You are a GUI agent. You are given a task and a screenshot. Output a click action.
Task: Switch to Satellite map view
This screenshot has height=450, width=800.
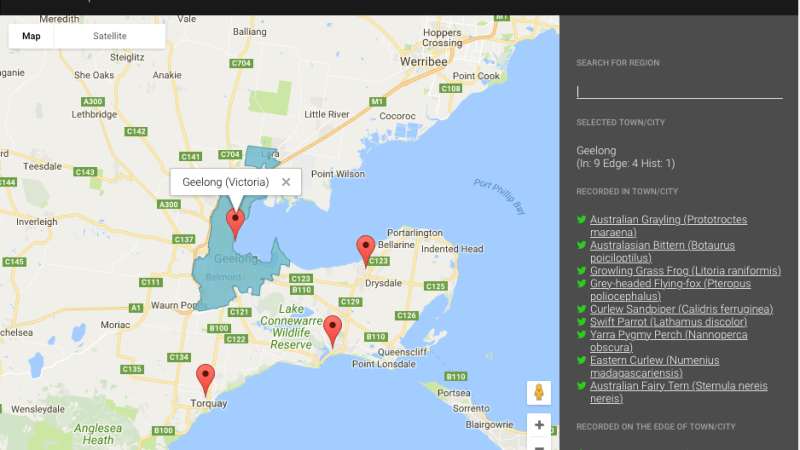[110, 36]
